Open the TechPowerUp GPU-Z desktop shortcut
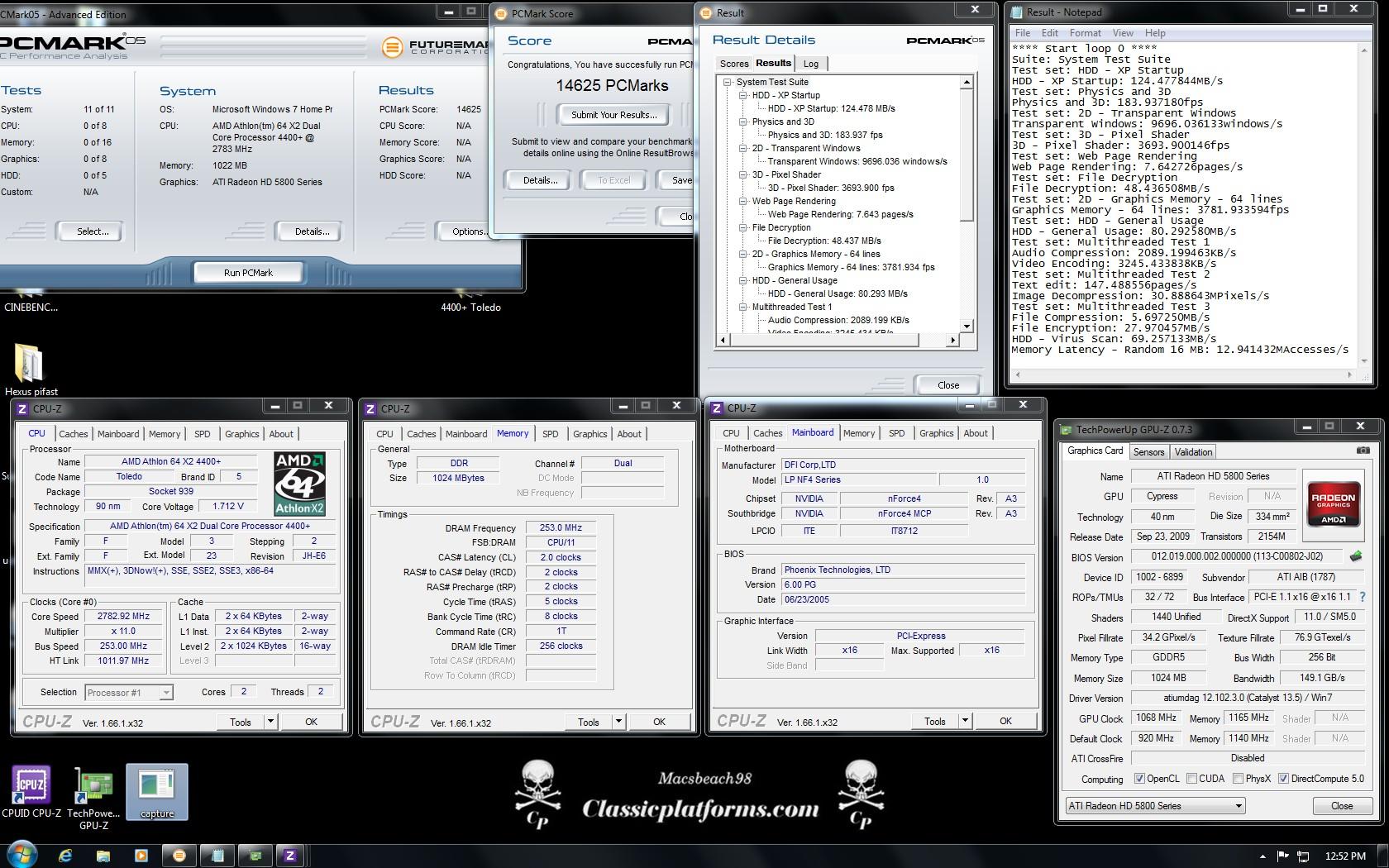 [x=93, y=798]
